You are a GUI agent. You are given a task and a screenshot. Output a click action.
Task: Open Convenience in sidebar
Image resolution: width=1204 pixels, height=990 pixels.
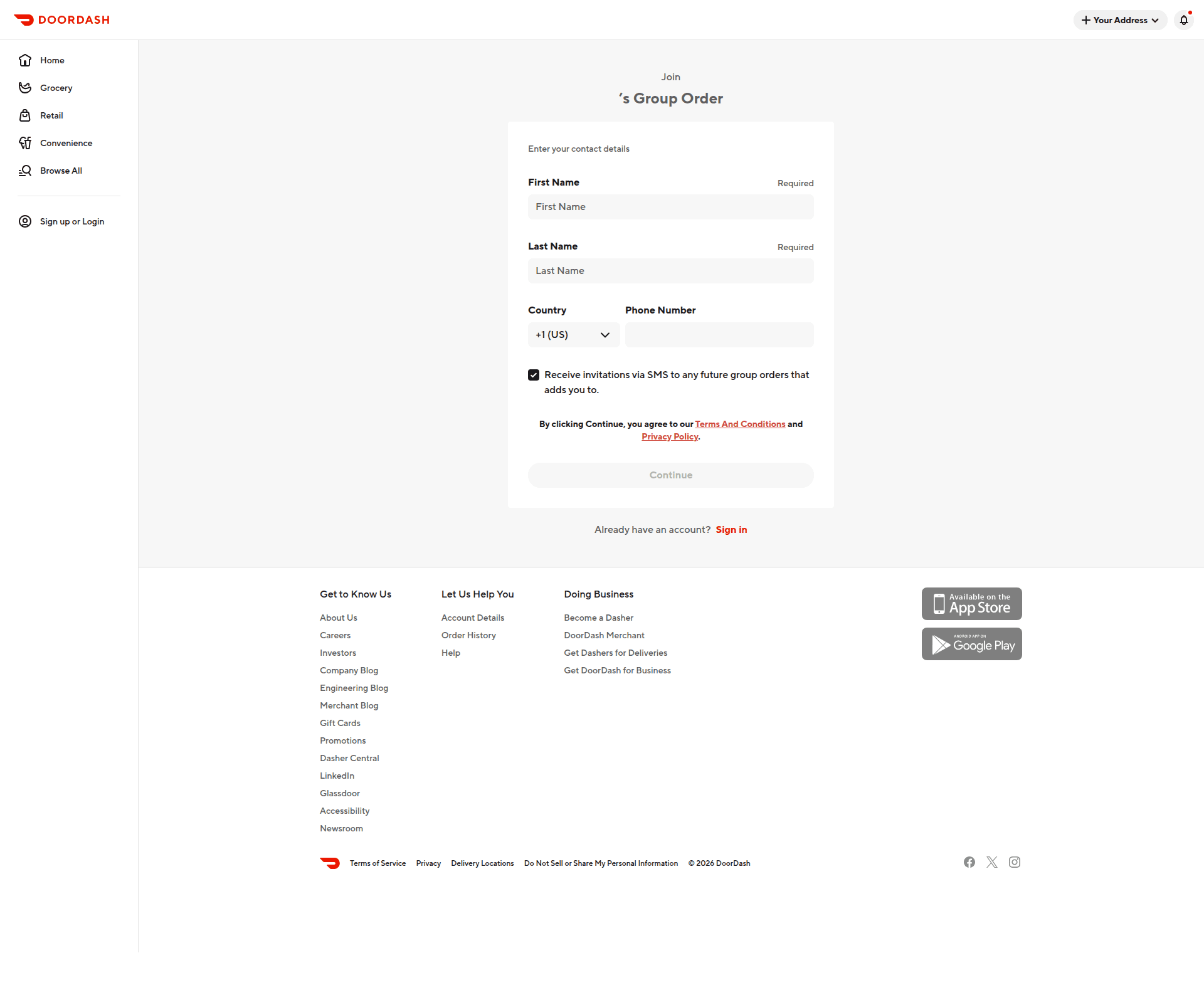(69, 143)
